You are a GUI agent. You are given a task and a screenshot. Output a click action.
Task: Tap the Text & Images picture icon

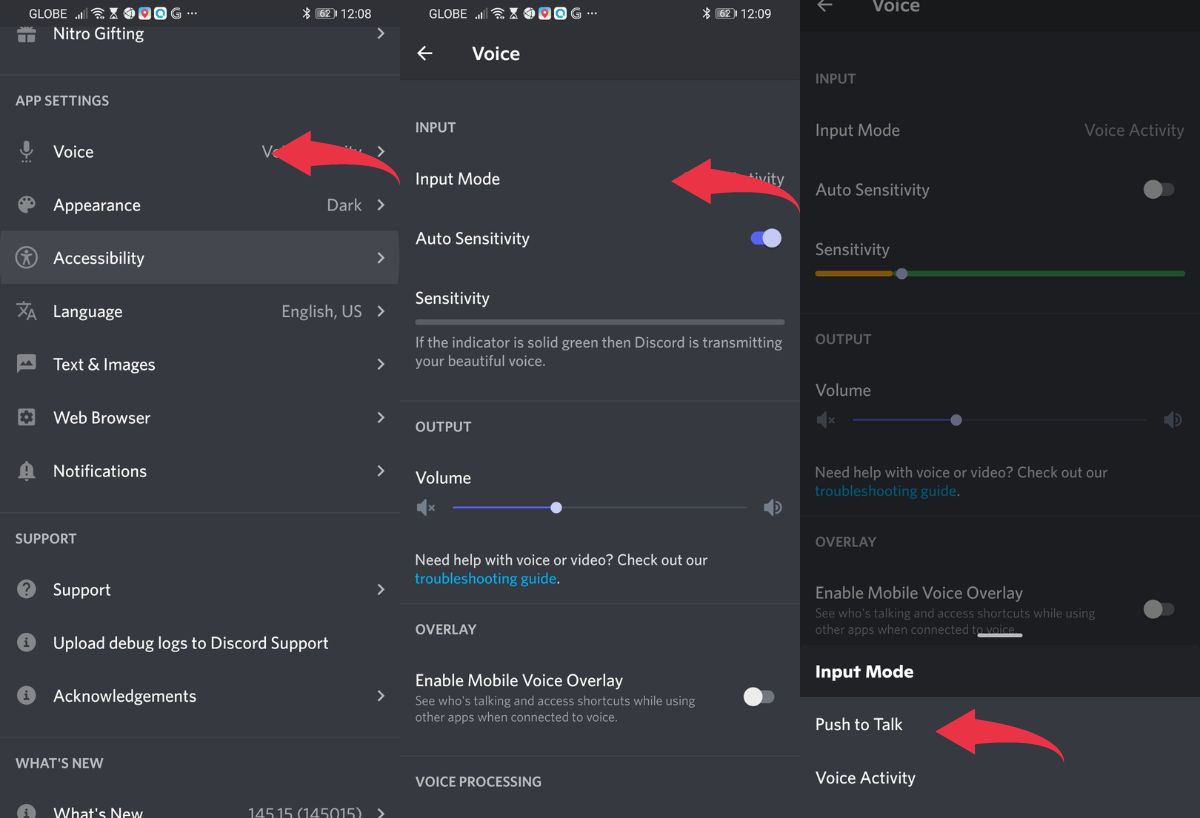pos(27,364)
